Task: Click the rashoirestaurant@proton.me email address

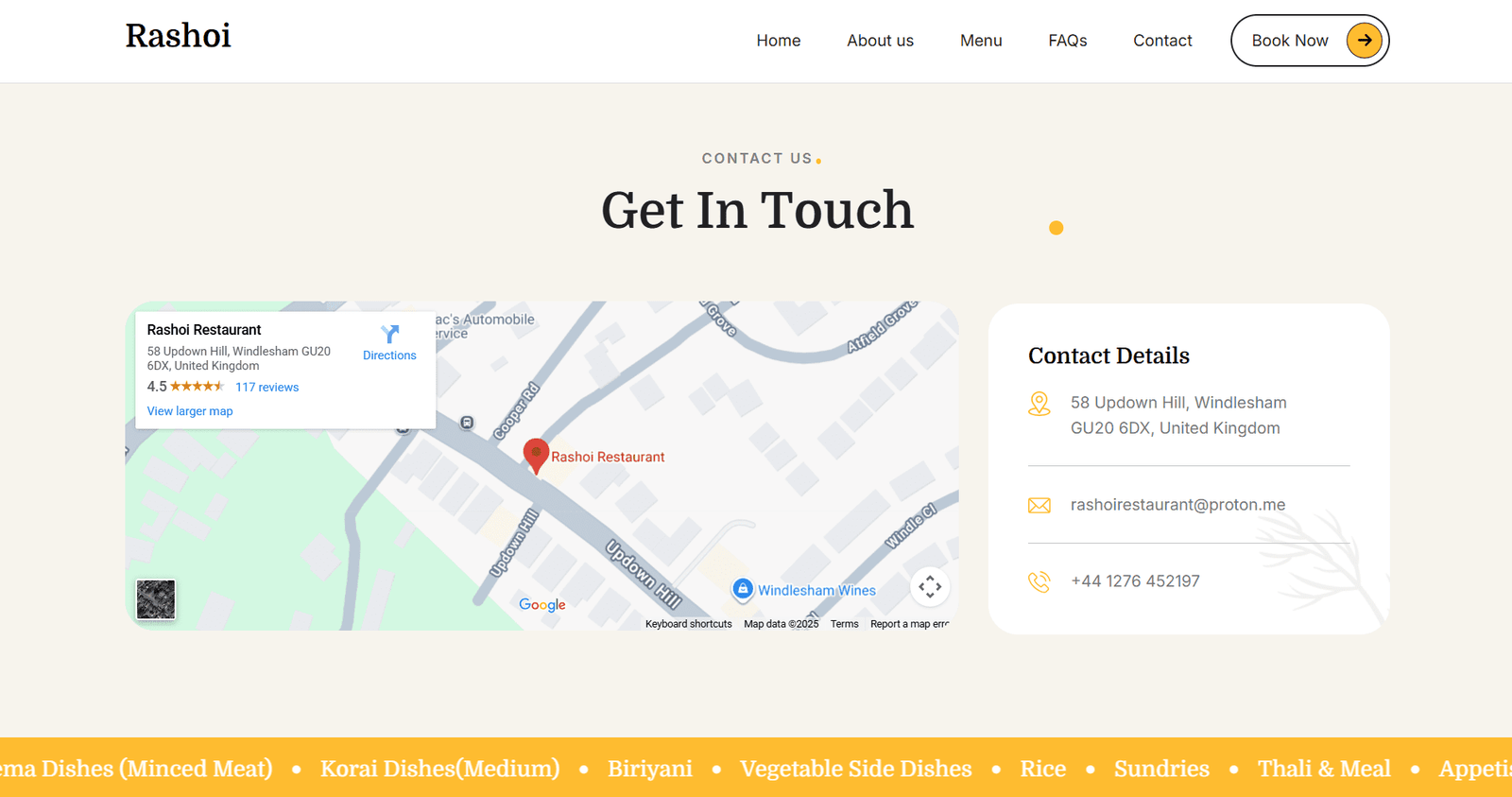Action: (1177, 505)
